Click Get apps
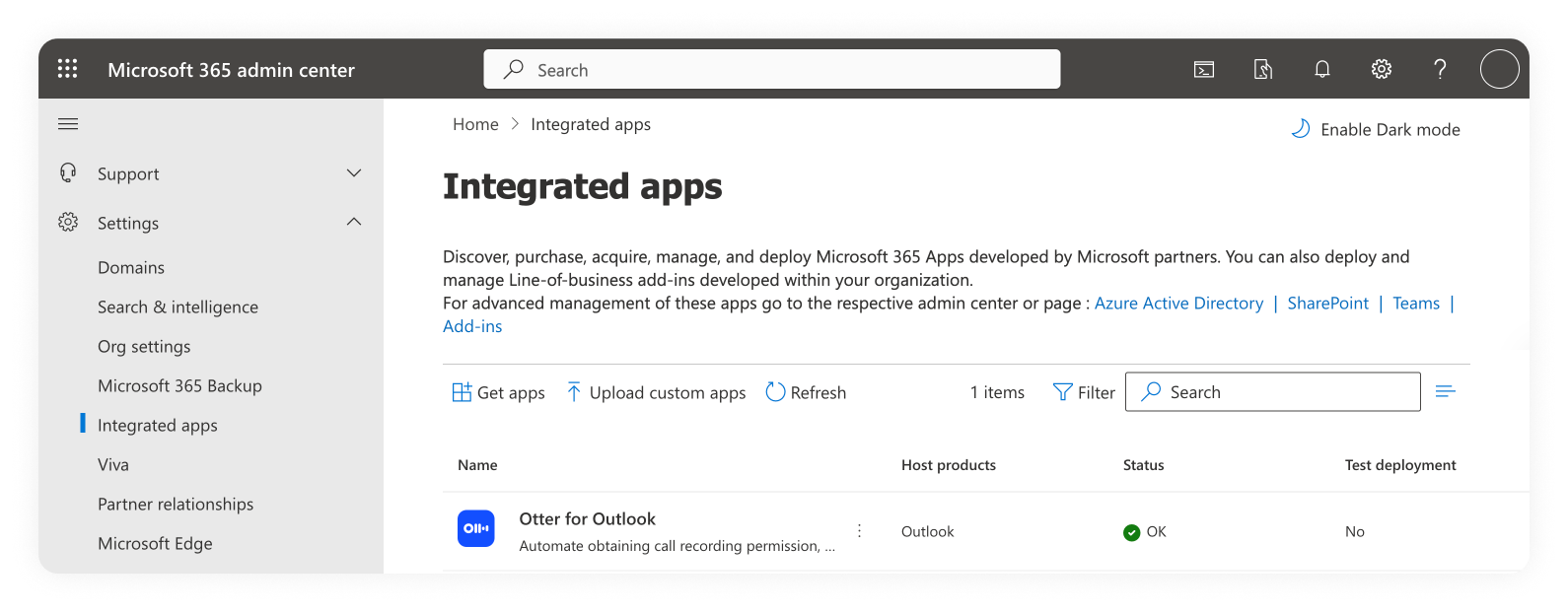1568x612 pixels. (x=498, y=392)
